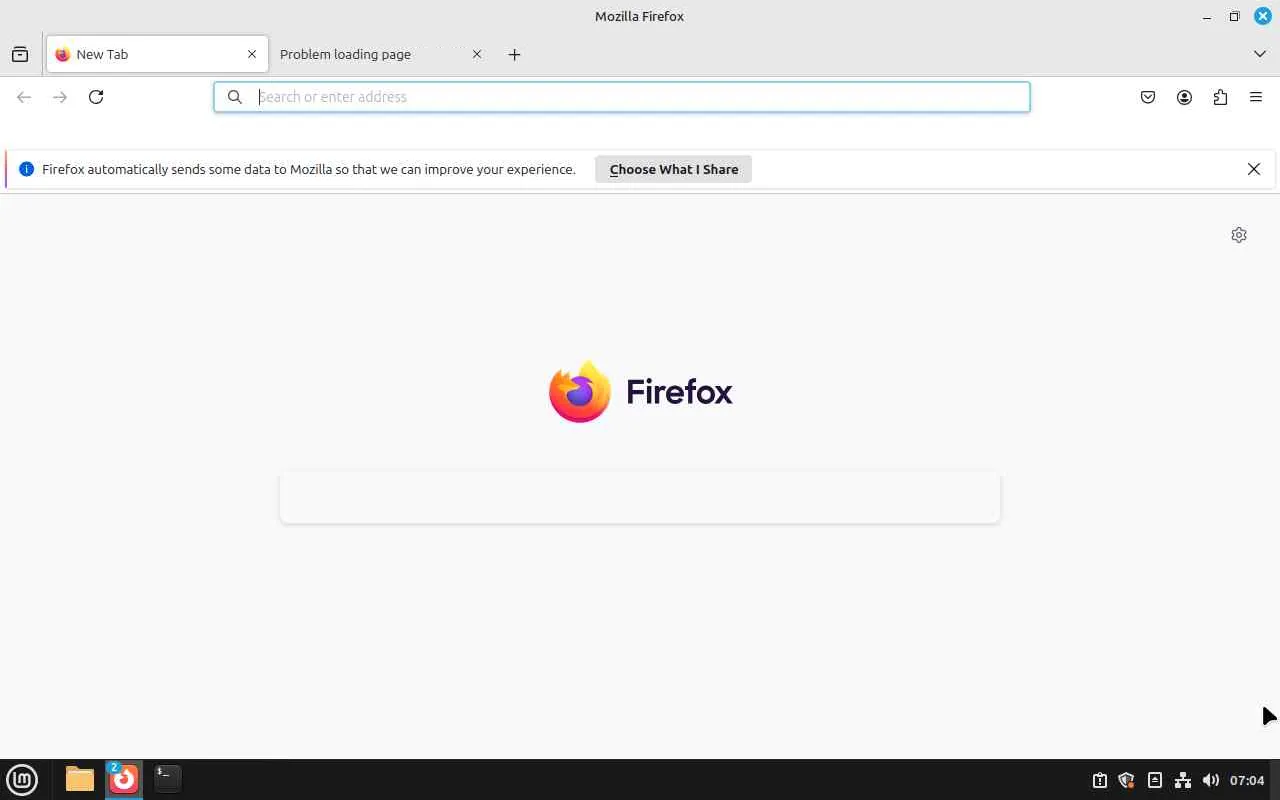Click the New Tab favicon
Image resolution: width=1280 pixels, height=800 pixels.
(63, 54)
